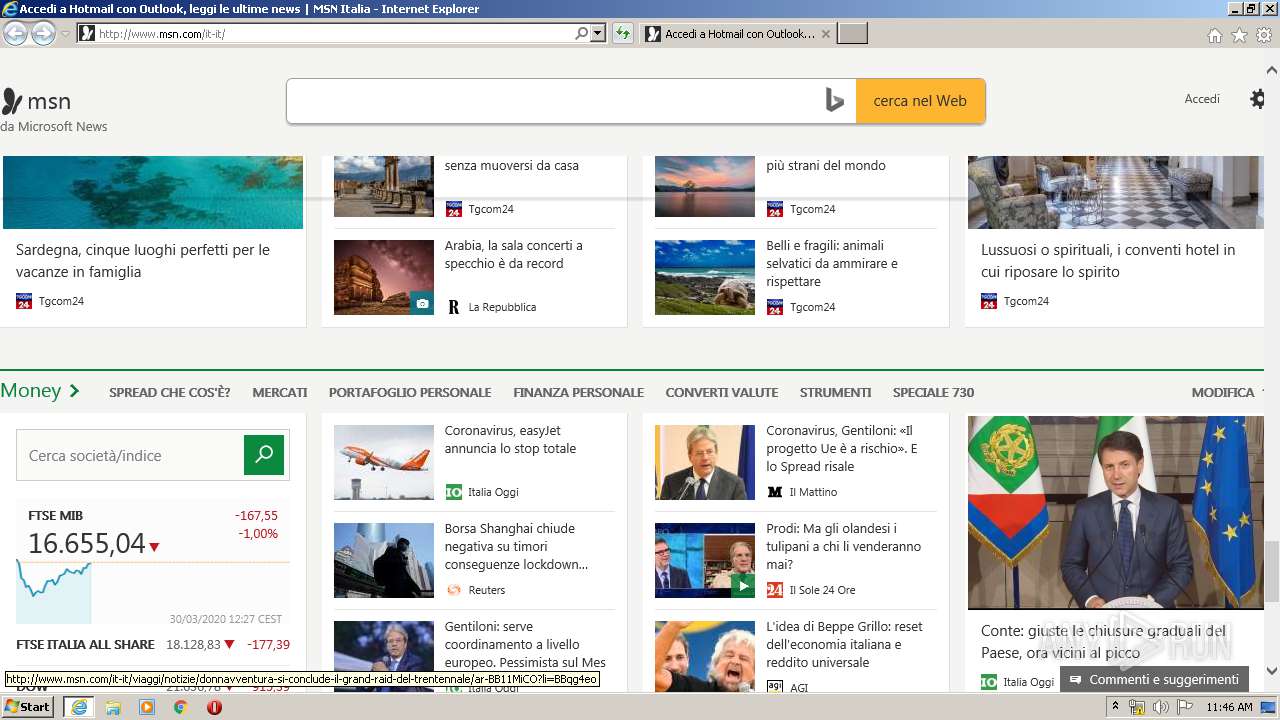Open the browser Home icon
Viewport: 1280px width, 720px height.
[1214, 35]
